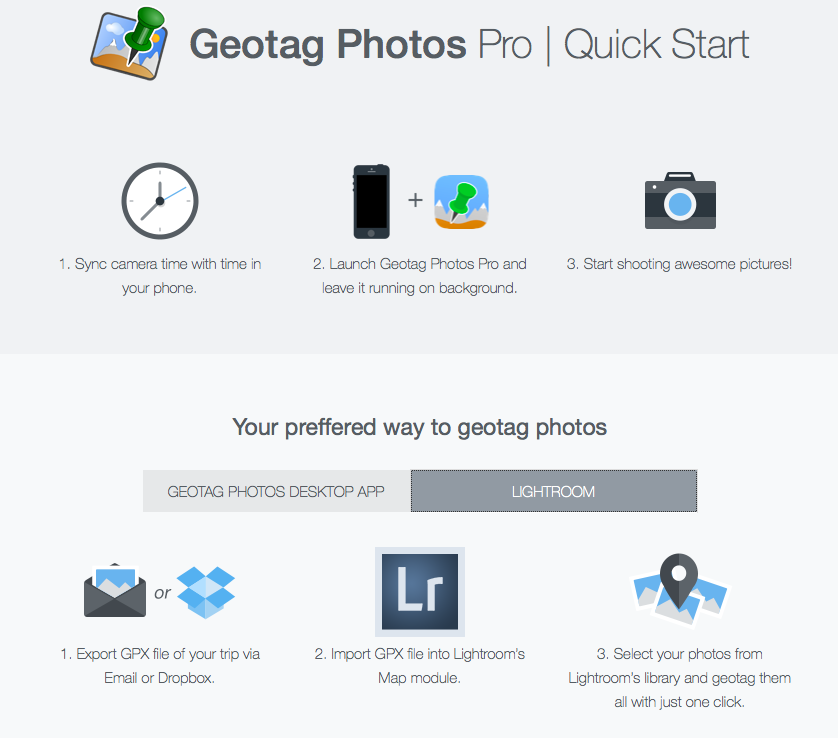Click the 'Sync camera time' step text

160,276
